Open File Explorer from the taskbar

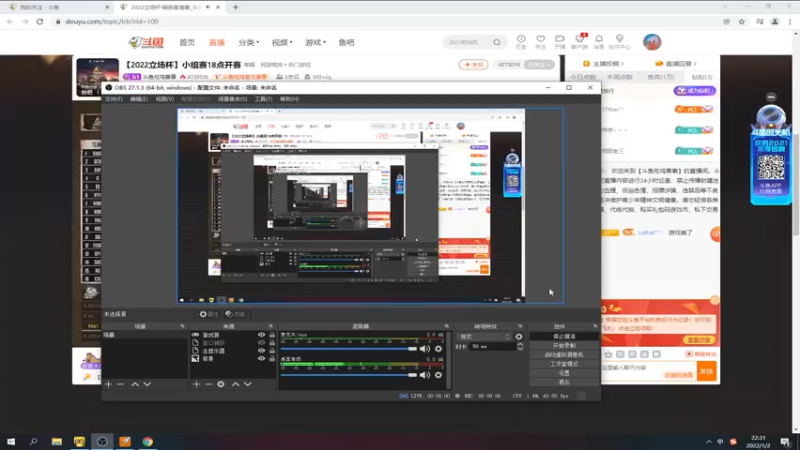click(x=57, y=441)
